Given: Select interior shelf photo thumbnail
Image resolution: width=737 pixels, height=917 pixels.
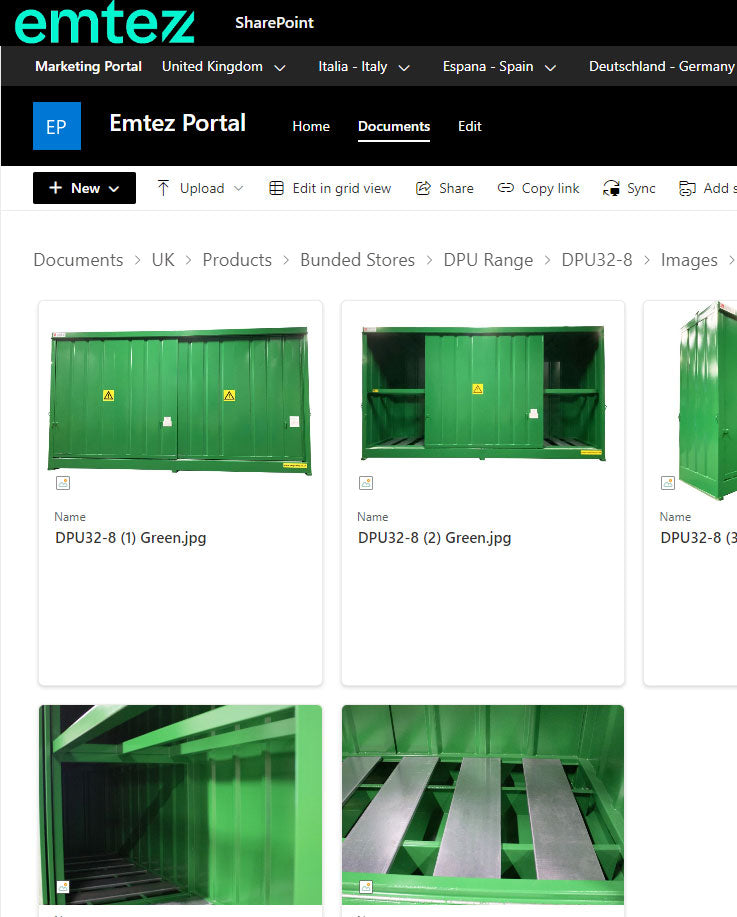Looking at the screenshot, I should tap(180, 805).
